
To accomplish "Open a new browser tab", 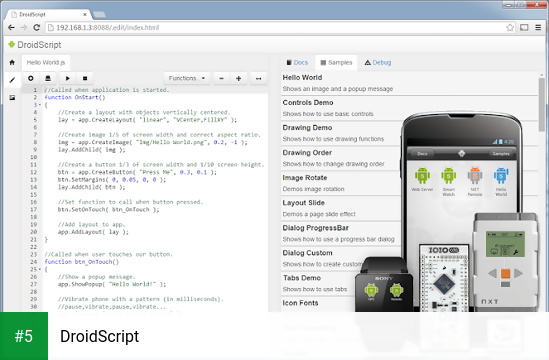I will (99, 14).
